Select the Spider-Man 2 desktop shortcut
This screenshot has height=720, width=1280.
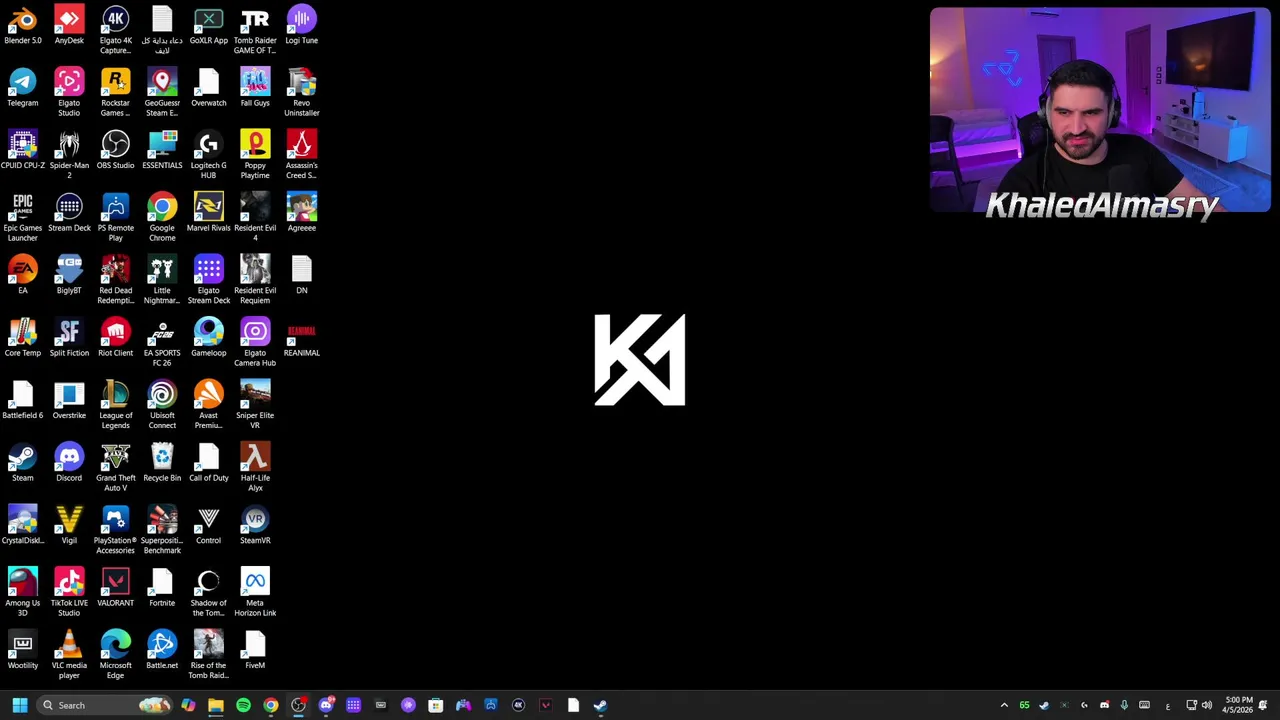(x=69, y=155)
